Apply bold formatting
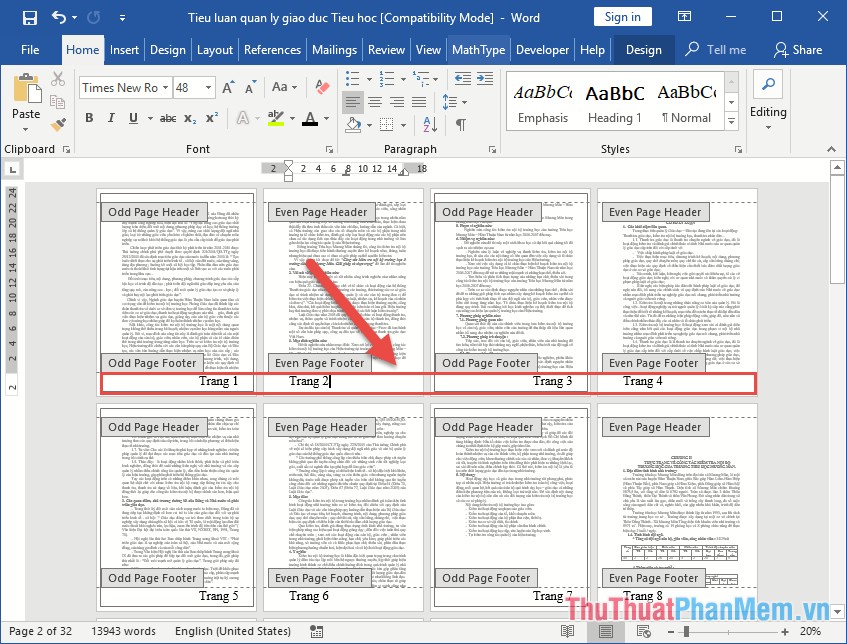This screenshot has height=644, width=847. [90, 117]
